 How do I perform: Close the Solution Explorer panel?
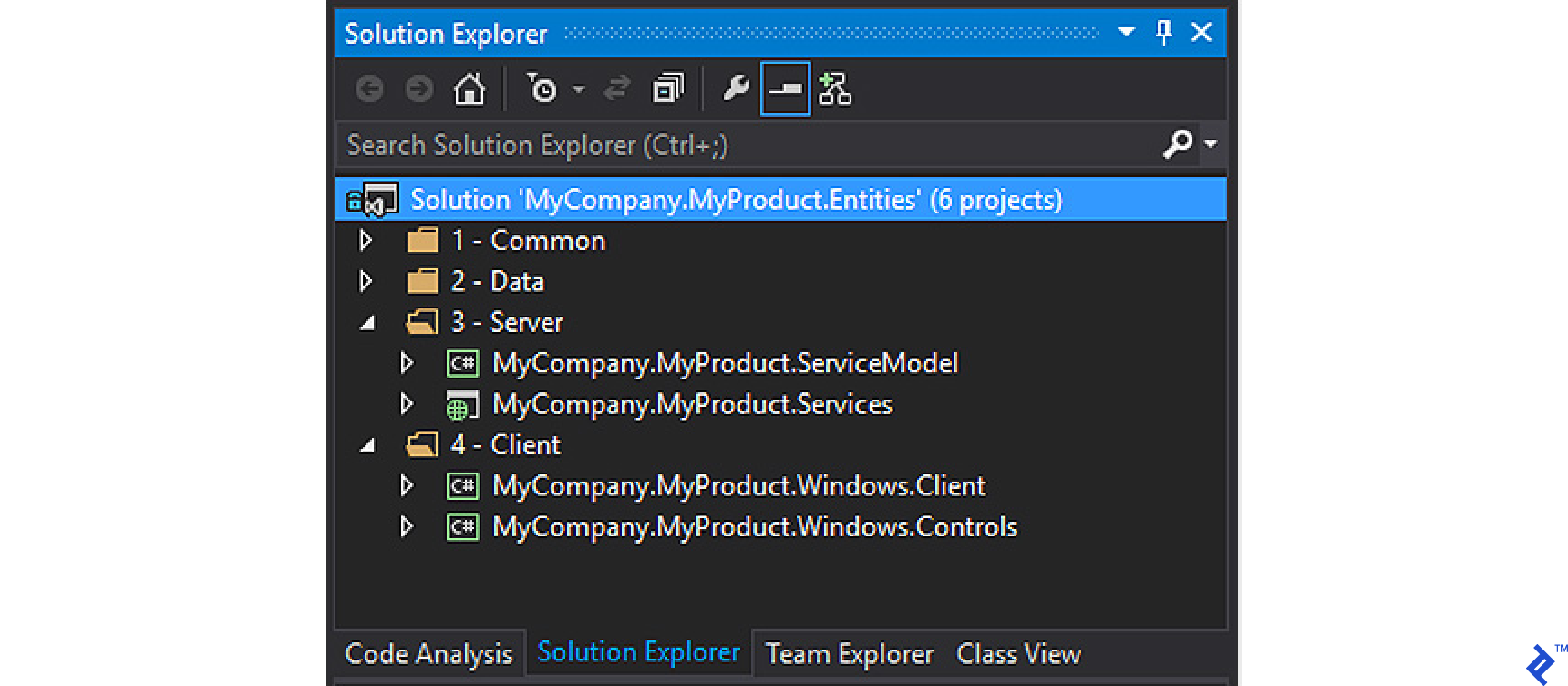click(x=1202, y=32)
